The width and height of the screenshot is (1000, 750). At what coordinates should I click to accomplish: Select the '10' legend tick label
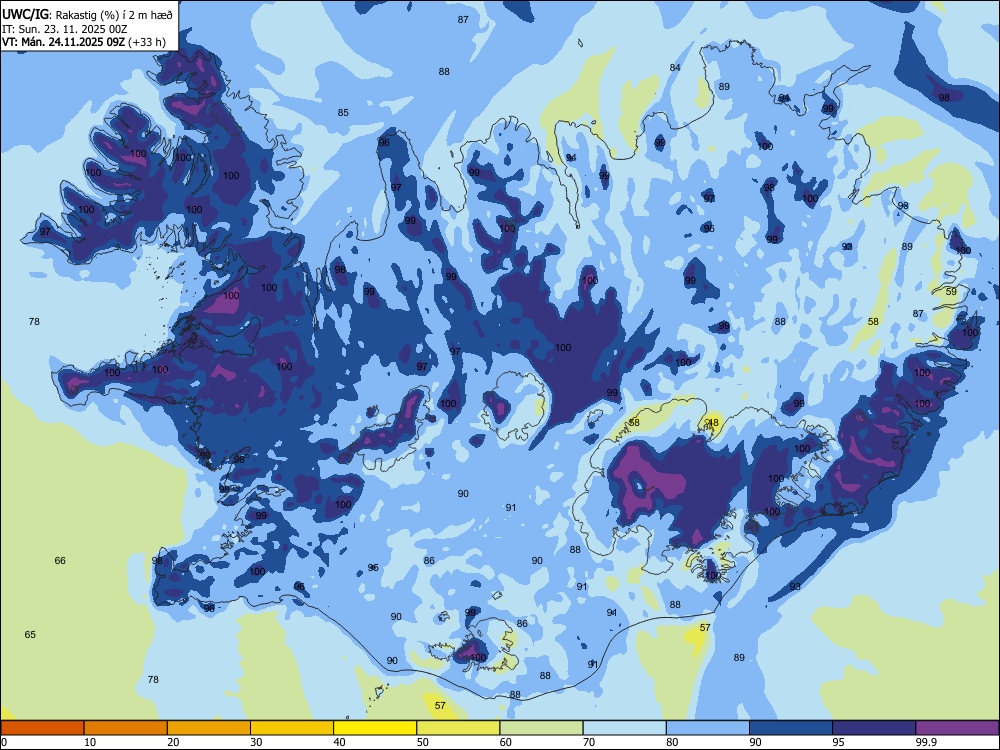point(90,742)
